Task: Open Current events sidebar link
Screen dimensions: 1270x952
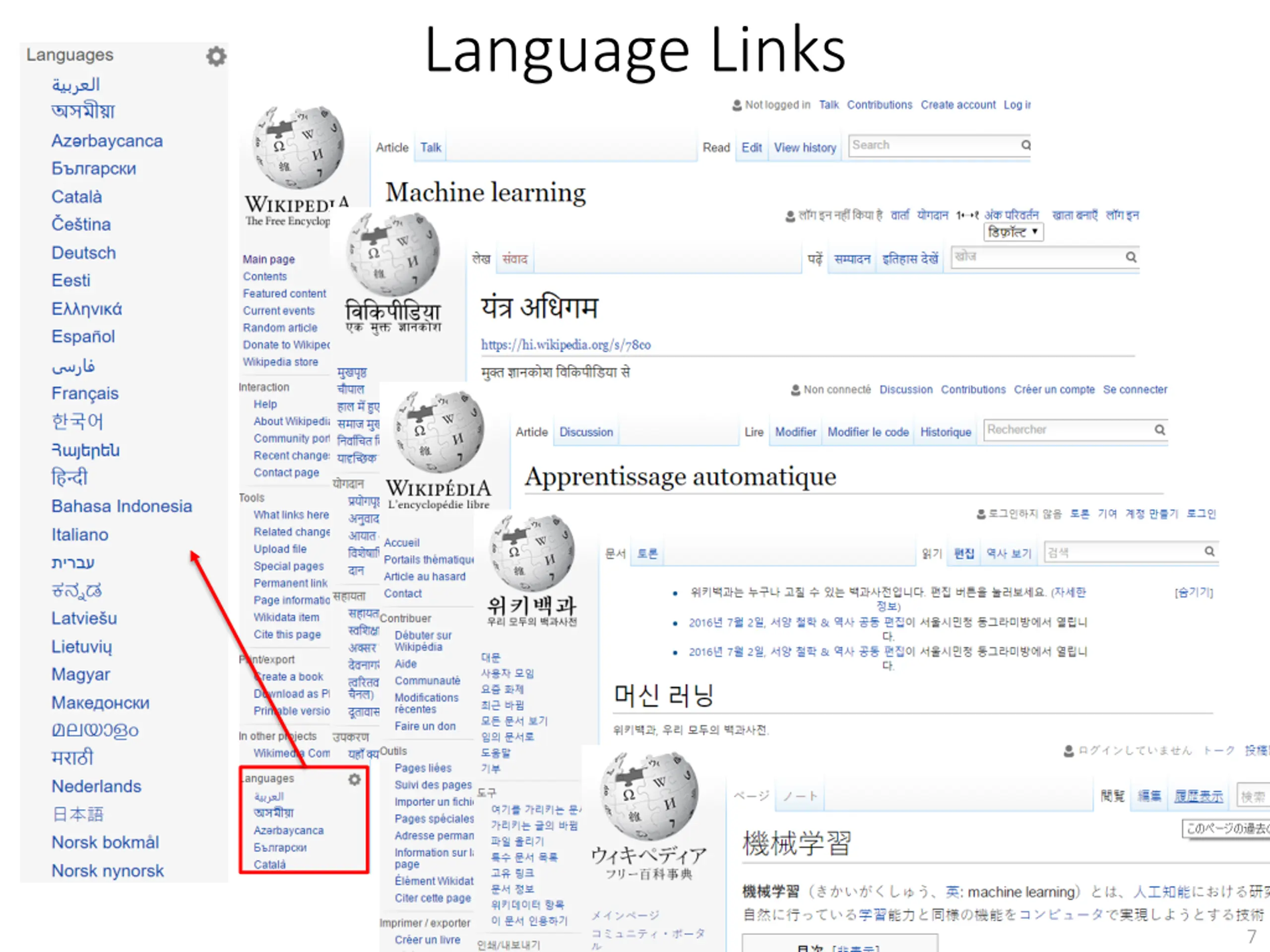Action: pyautogui.click(x=278, y=310)
